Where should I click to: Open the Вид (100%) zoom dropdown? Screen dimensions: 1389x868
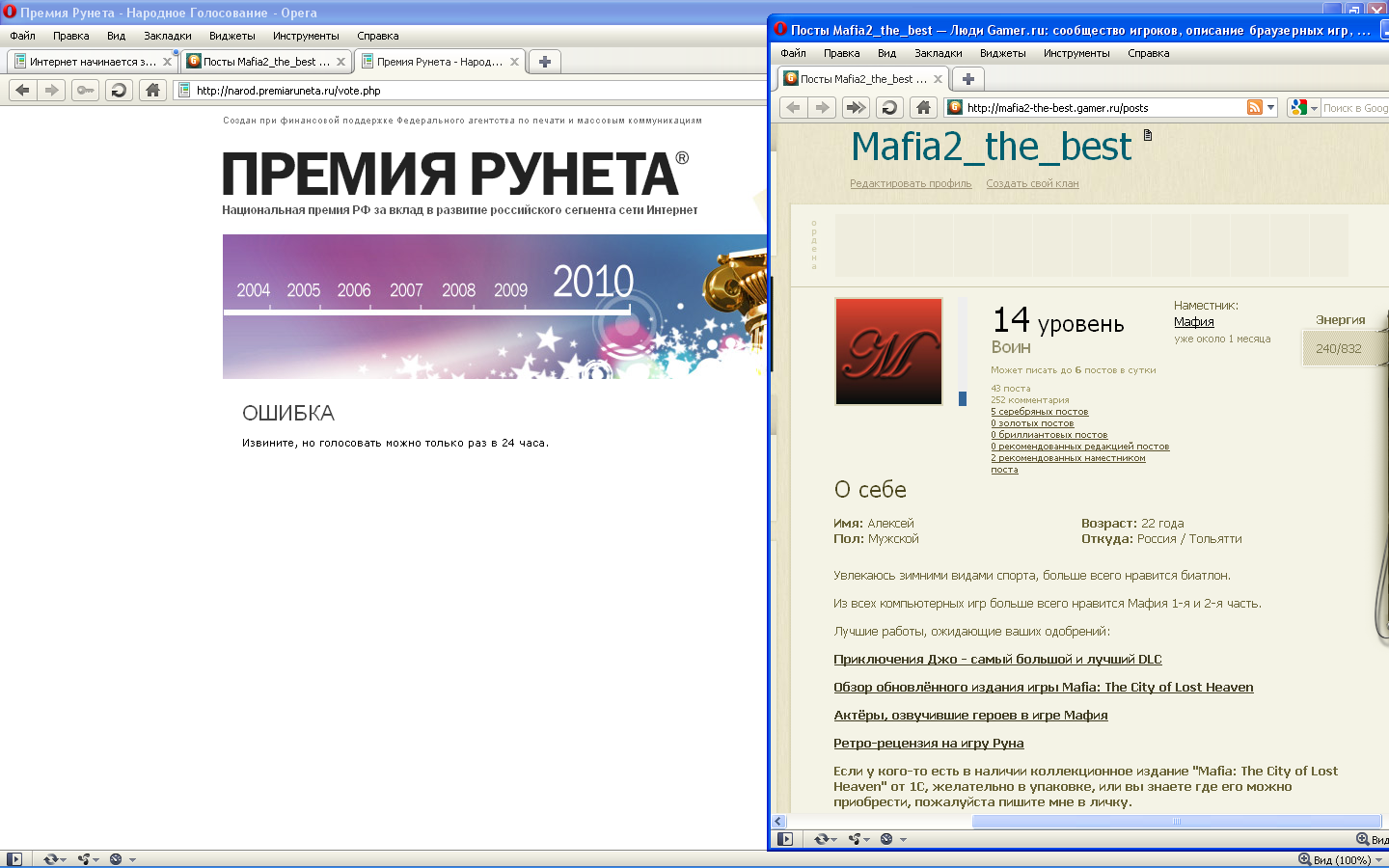1378,859
